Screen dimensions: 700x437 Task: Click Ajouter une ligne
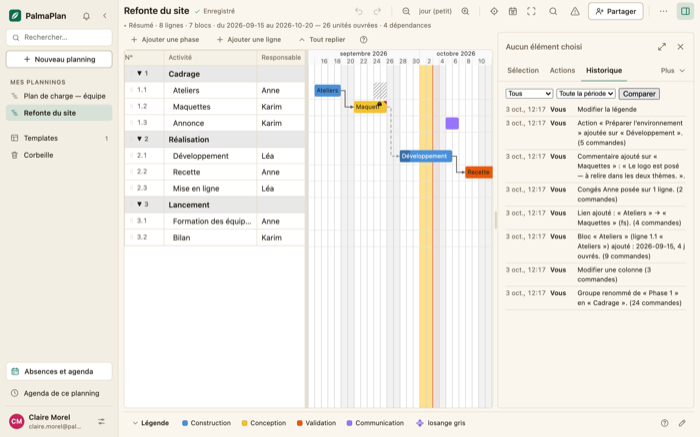[249, 40]
